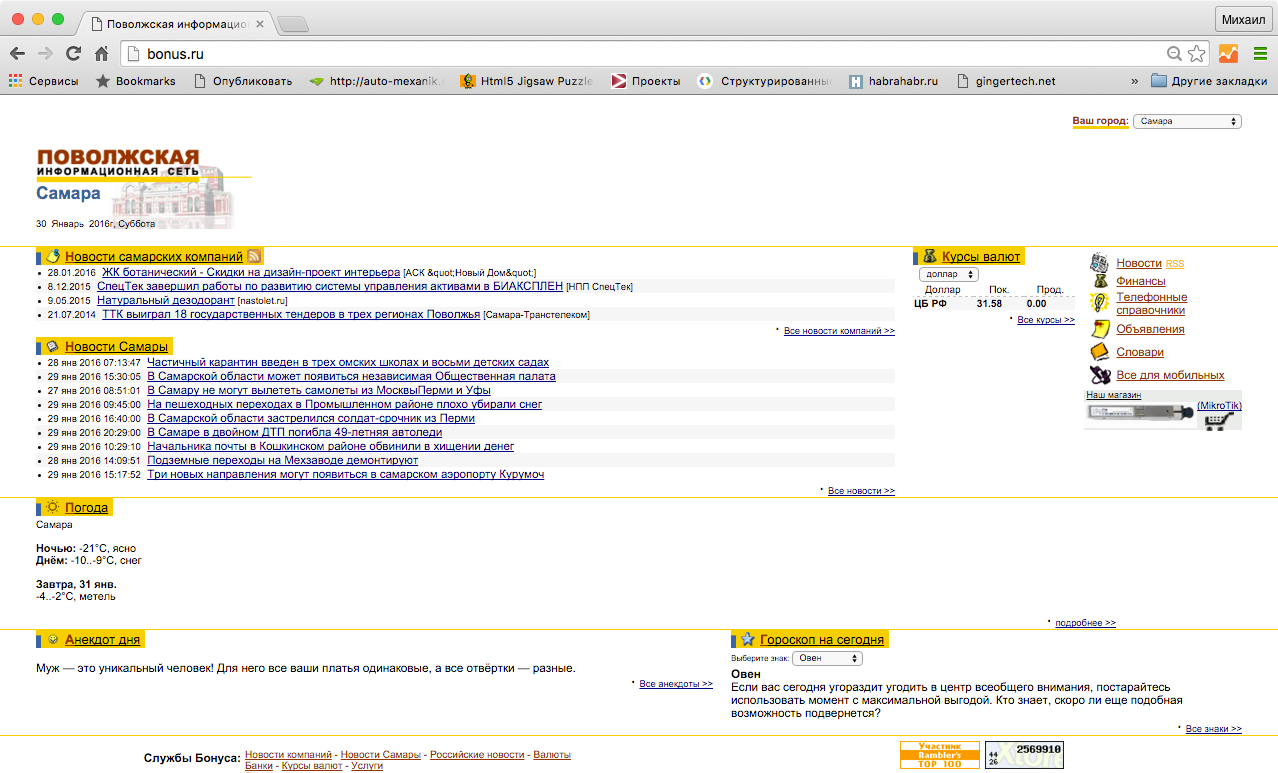Bookmark this page using the star icon
The height and width of the screenshot is (773, 1278).
click(x=1196, y=54)
